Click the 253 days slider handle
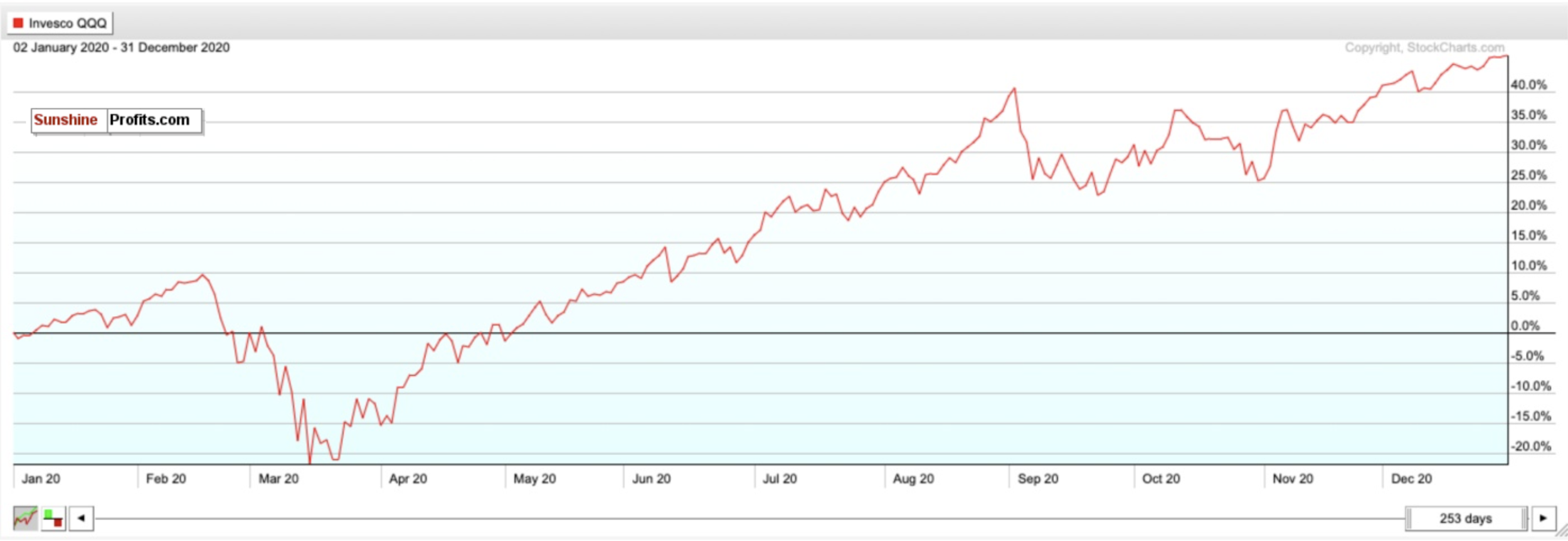This screenshot has width=1568, height=541. (x=1465, y=518)
